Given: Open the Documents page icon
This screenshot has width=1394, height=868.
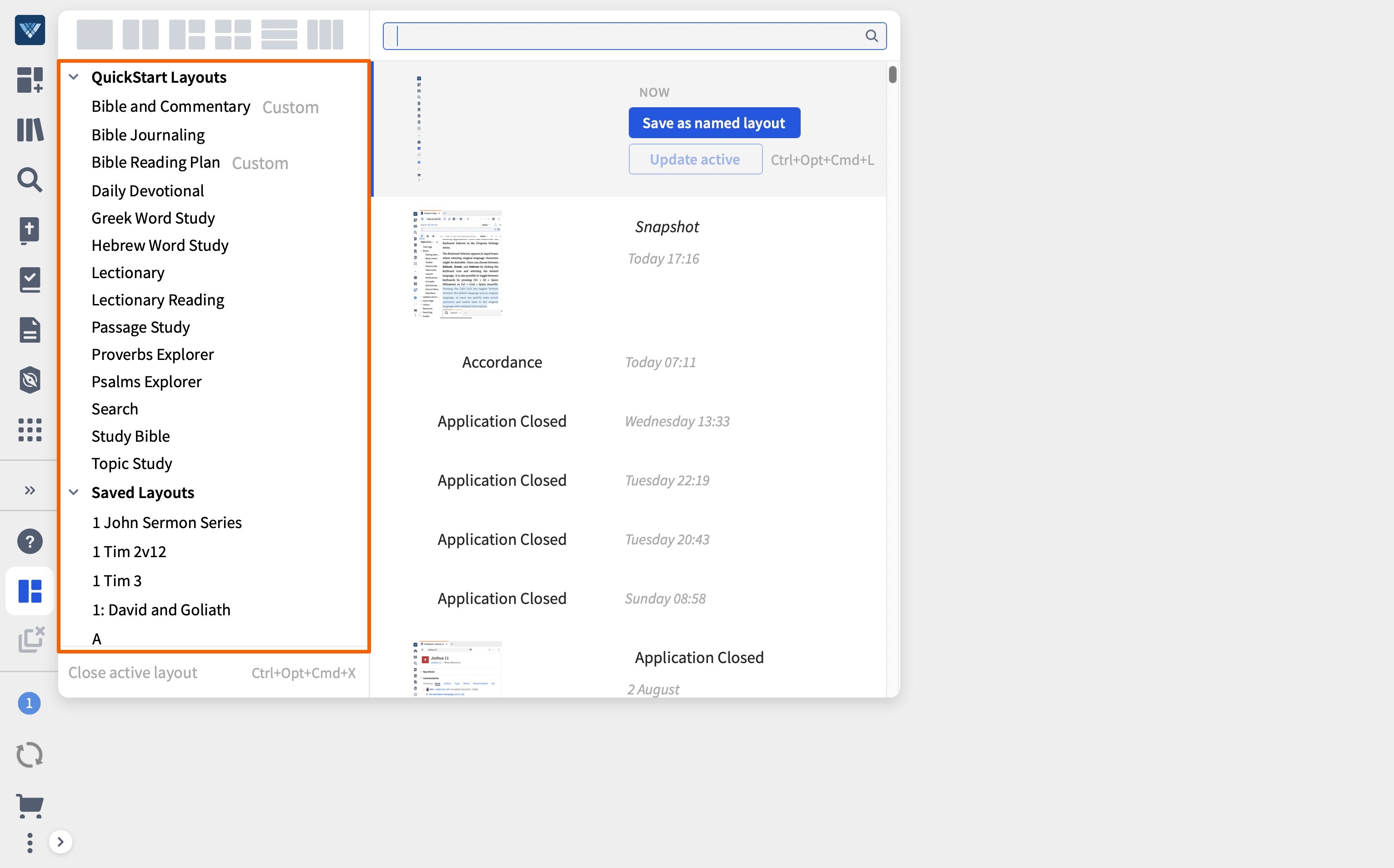Looking at the screenshot, I should (x=30, y=329).
